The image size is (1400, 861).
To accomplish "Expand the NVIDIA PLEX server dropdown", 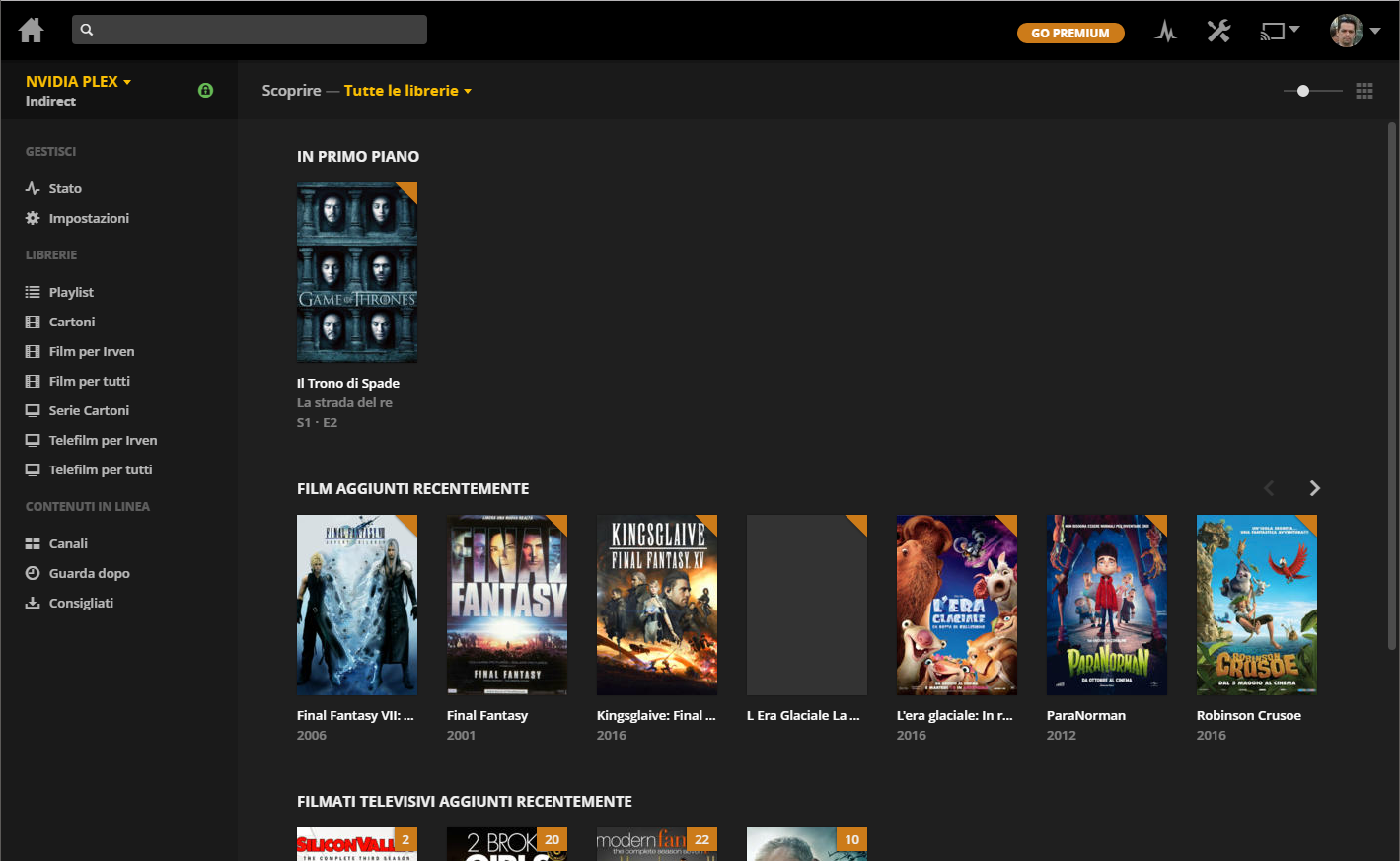I will tap(78, 82).
